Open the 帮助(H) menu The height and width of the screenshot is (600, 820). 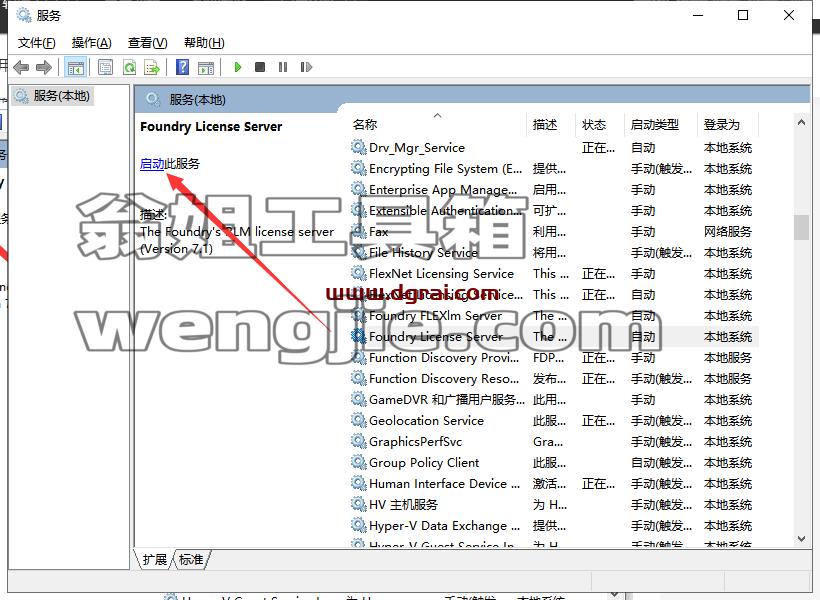tap(204, 43)
